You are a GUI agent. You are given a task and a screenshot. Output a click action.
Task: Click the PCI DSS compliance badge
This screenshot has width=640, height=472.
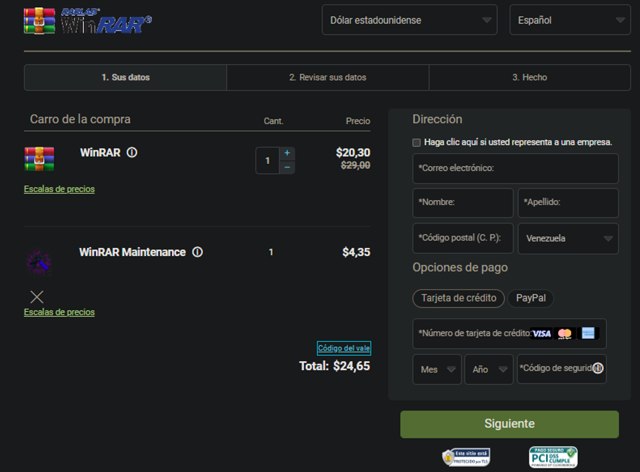(x=553, y=457)
